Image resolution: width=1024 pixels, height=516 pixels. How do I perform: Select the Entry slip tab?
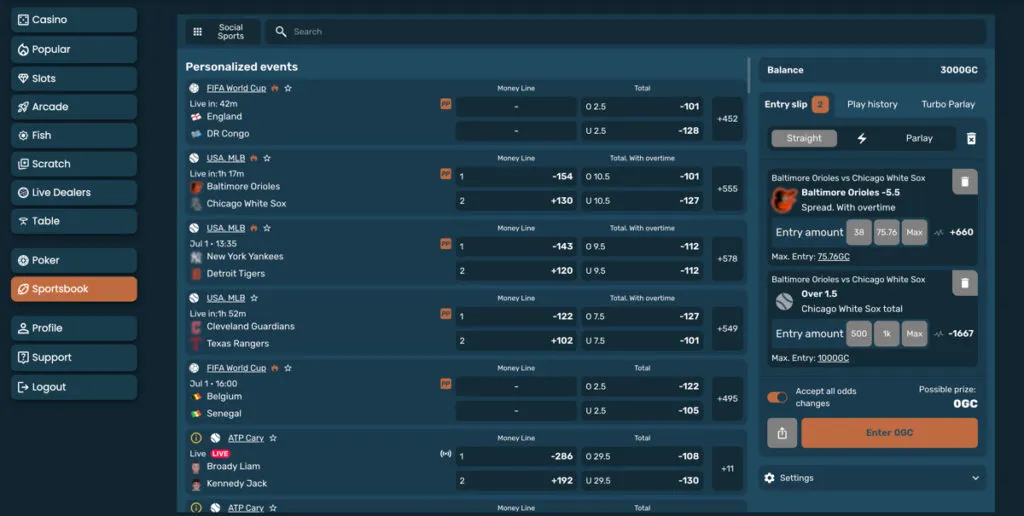[x=796, y=105]
